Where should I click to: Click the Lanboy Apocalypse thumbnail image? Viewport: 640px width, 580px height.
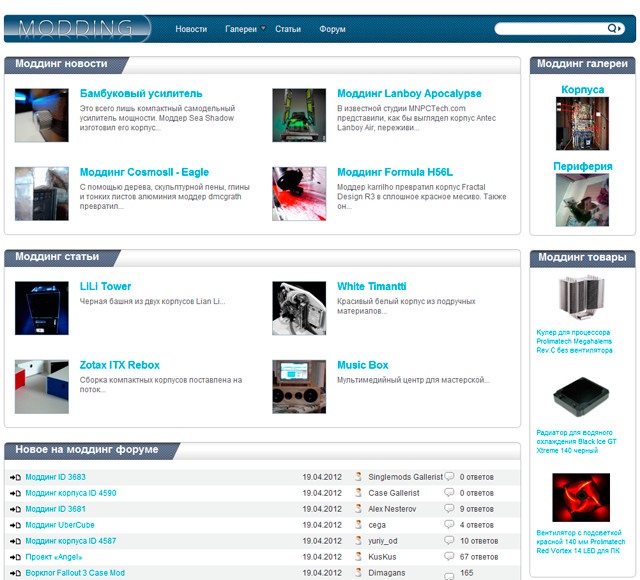[x=299, y=115]
